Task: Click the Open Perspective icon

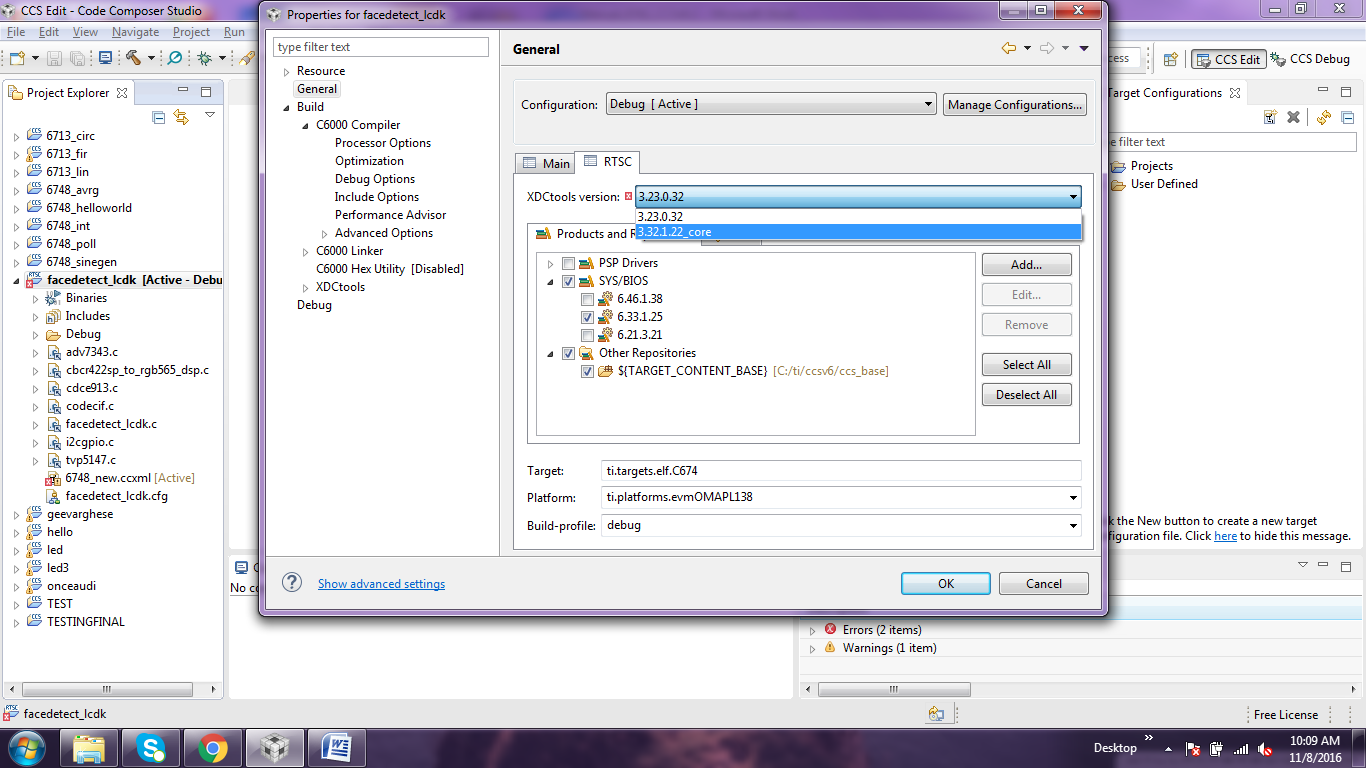Action: pos(1171,59)
